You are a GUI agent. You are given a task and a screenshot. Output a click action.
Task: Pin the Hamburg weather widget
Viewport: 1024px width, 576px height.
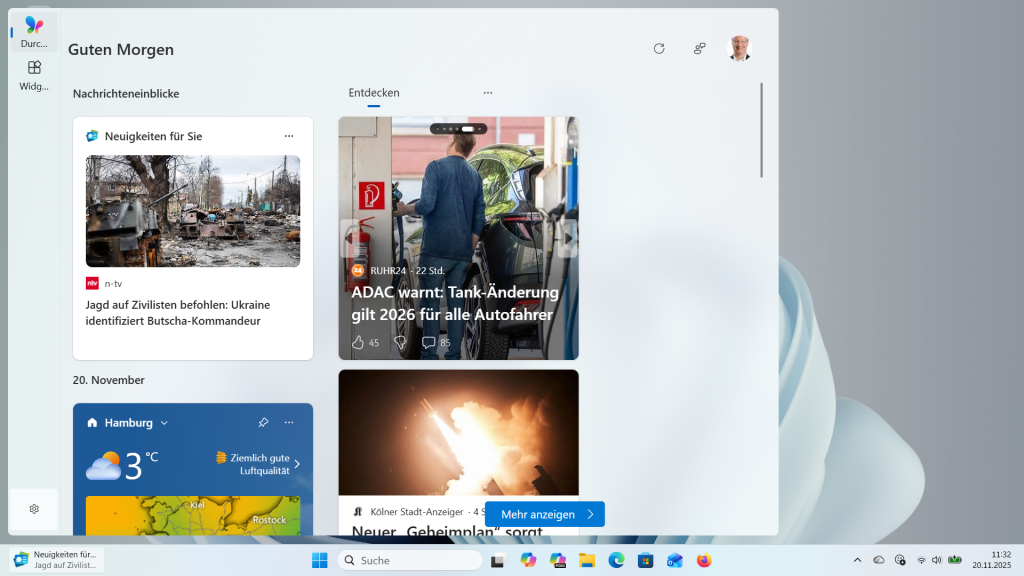(262, 423)
